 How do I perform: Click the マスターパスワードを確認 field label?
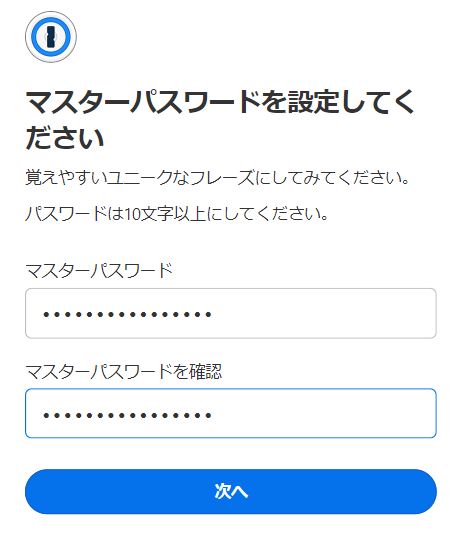(x=124, y=371)
